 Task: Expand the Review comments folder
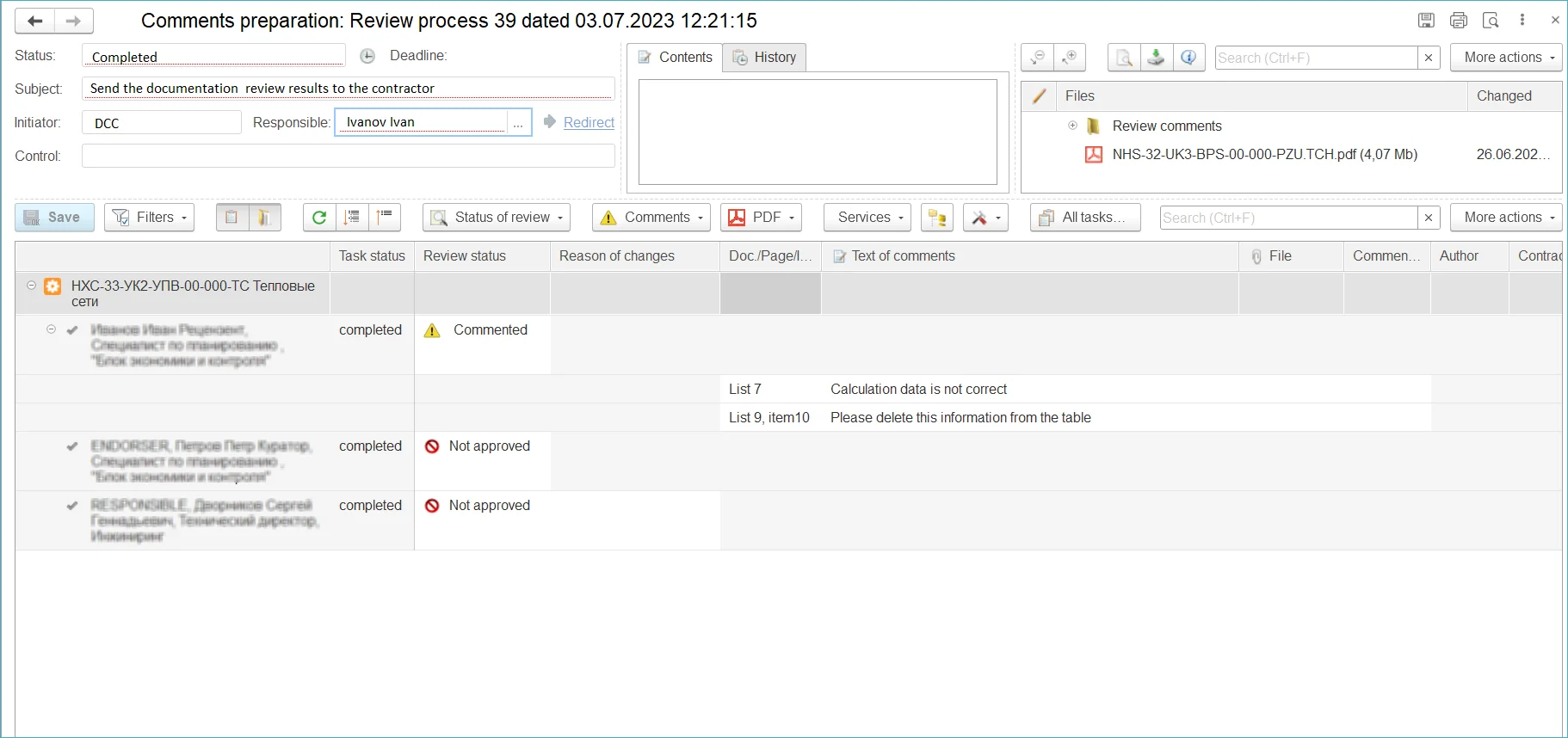[x=1072, y=126]
